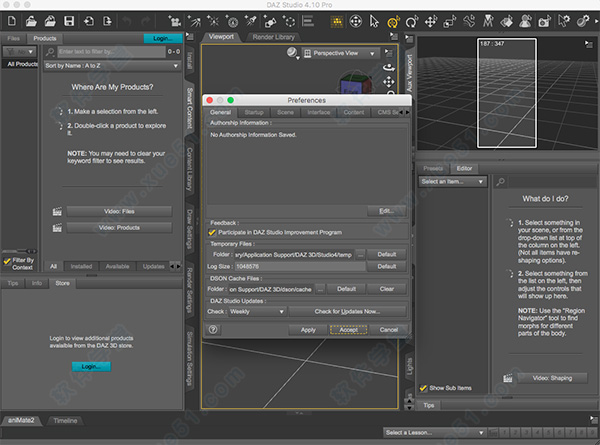The image size is (600, 445).
Task: Click Check for Updates Now button
Action: pyautogui.click(x=347, y=311)
